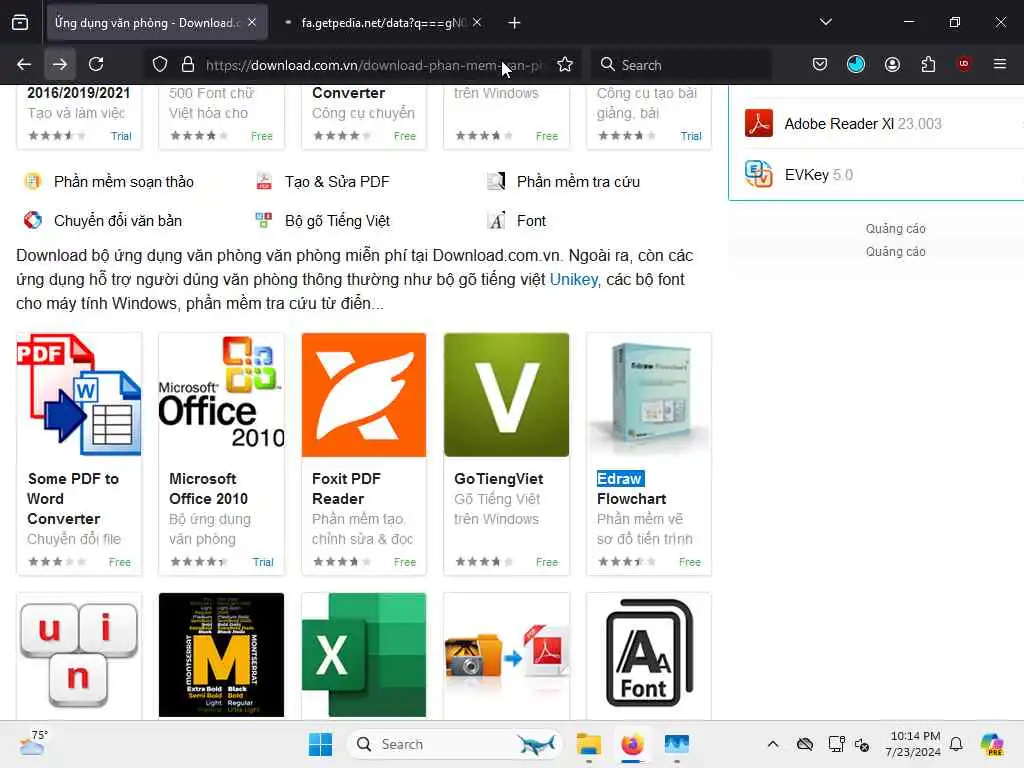Click the GoTiengViet green V icon
This screenshot has height=768, width=1024.
(x=506, y=394)
